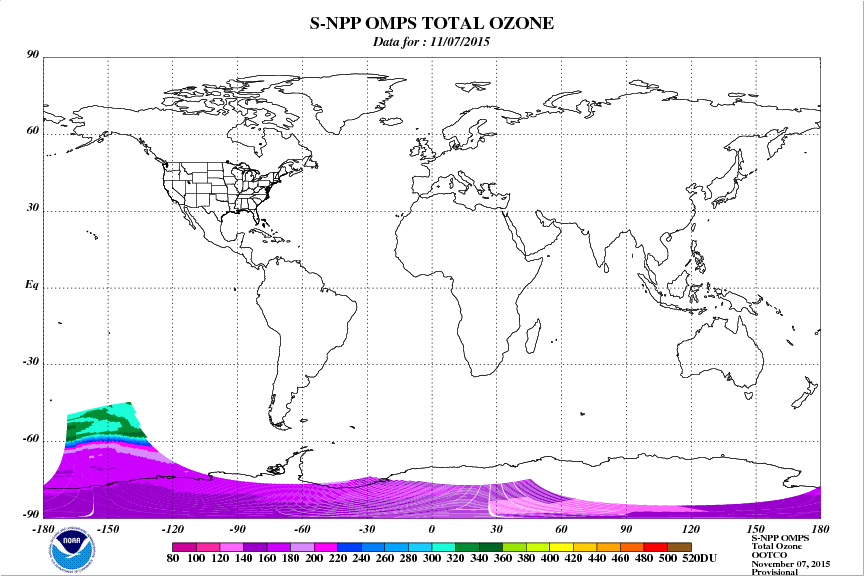Viewport: 864px width, 576px height.
Task: Click the '90' longitude axis label
Action: 626,529
